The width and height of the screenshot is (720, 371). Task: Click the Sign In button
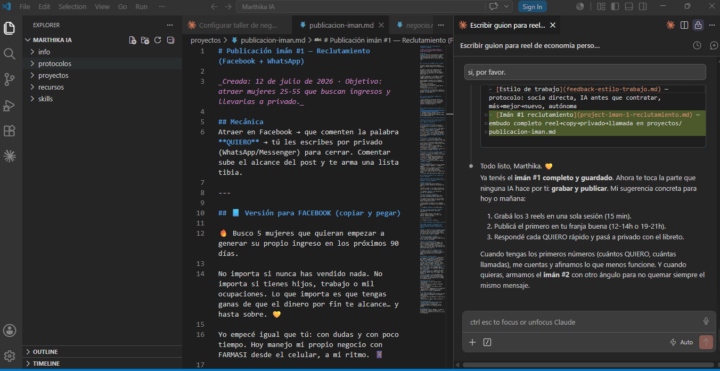(x=532, y=6)
